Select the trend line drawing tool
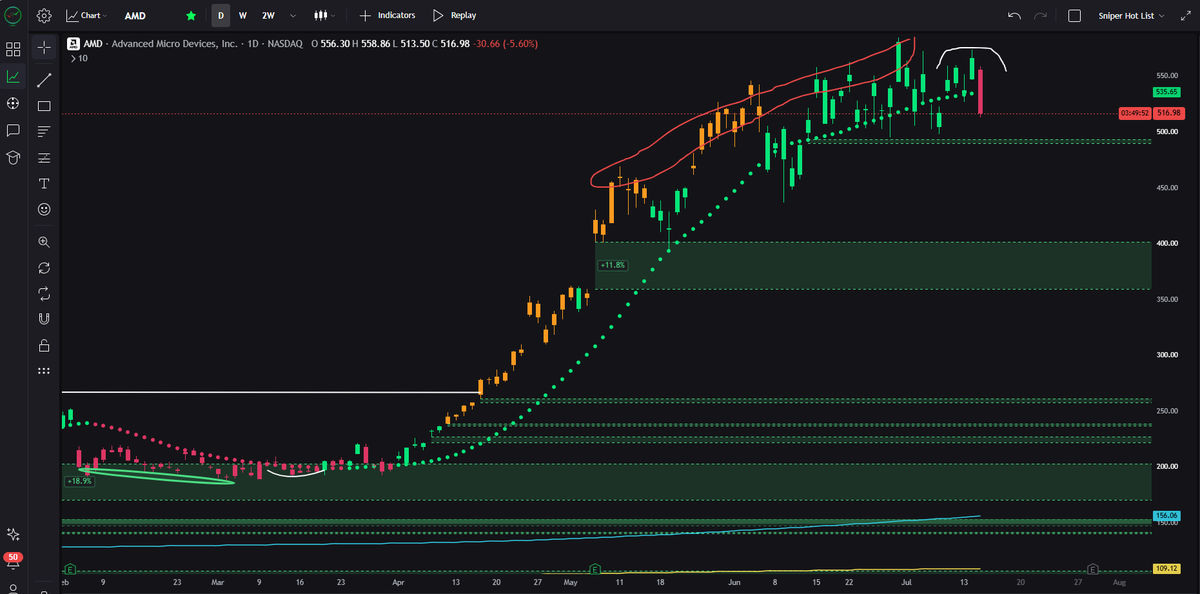1200x594 pixels. pyautogui.click(x=44, y=79)
